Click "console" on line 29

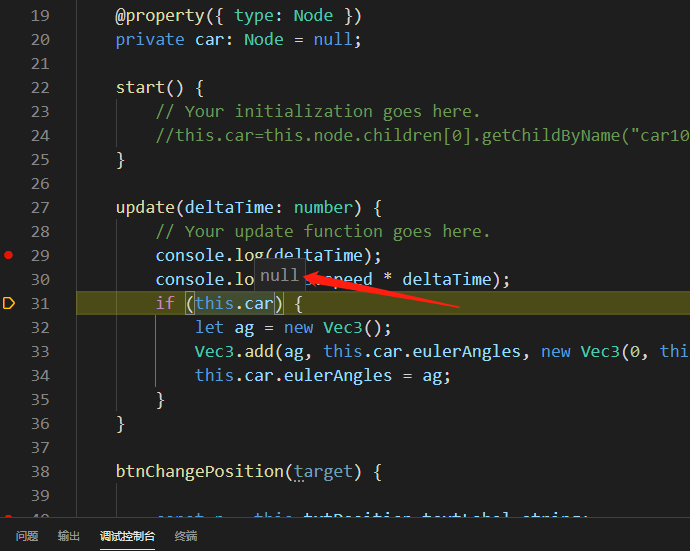click(x=190, y=255)
